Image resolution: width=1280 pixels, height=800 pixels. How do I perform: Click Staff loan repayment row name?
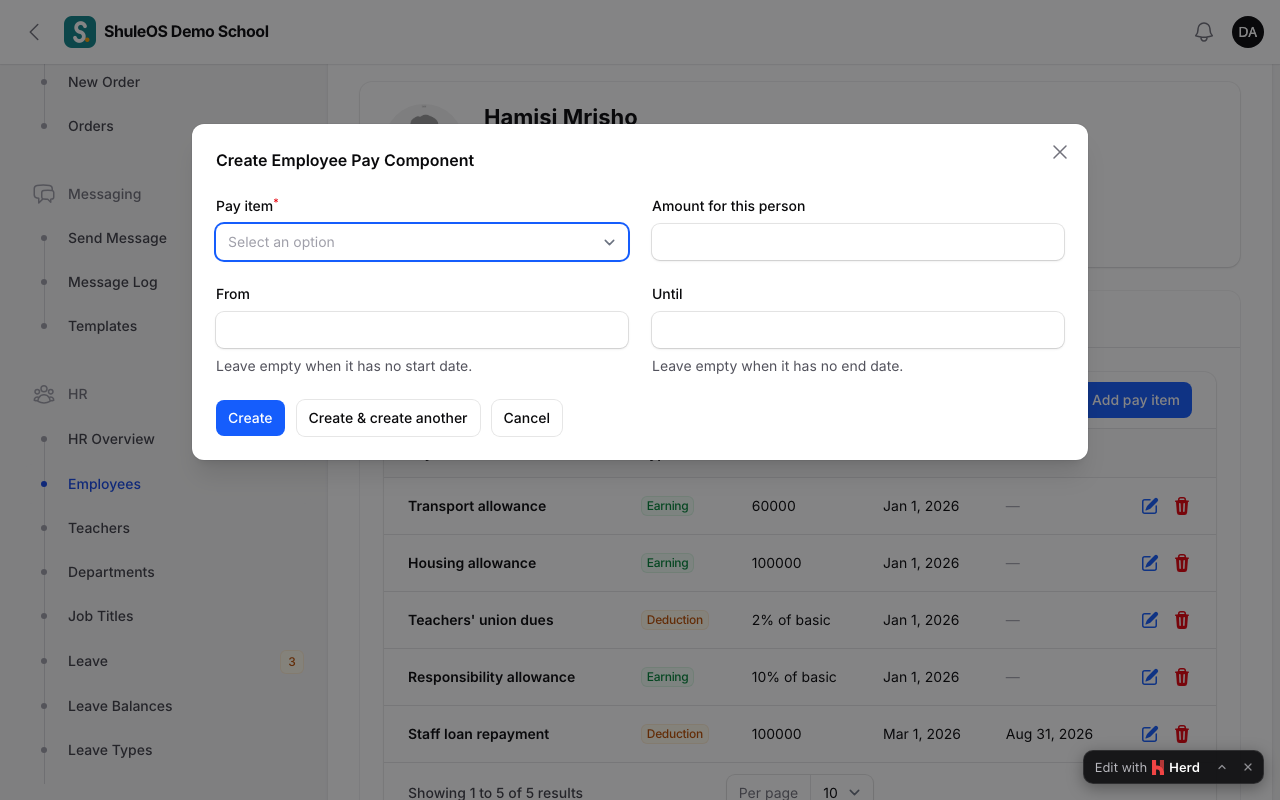479,734
